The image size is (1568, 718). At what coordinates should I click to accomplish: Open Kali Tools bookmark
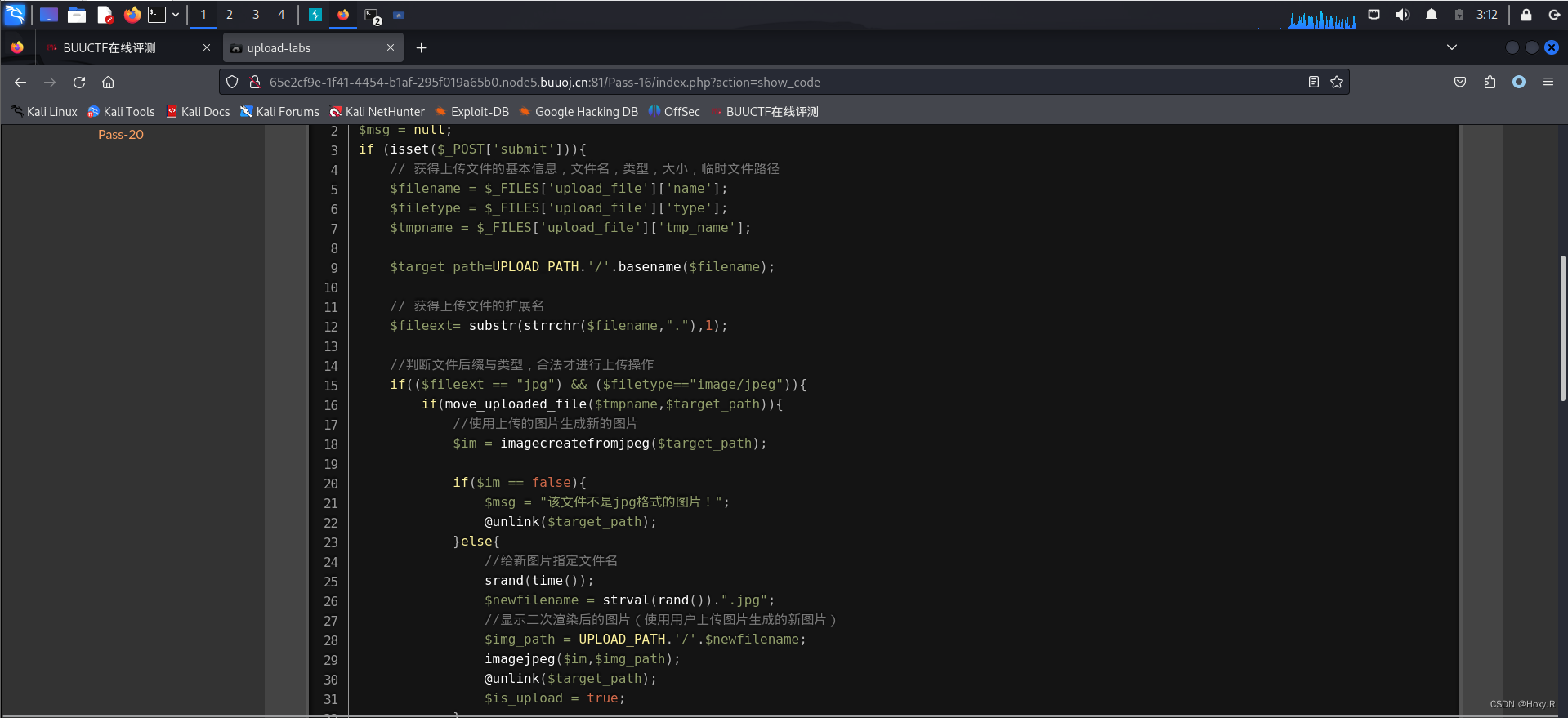coord(121,112)
